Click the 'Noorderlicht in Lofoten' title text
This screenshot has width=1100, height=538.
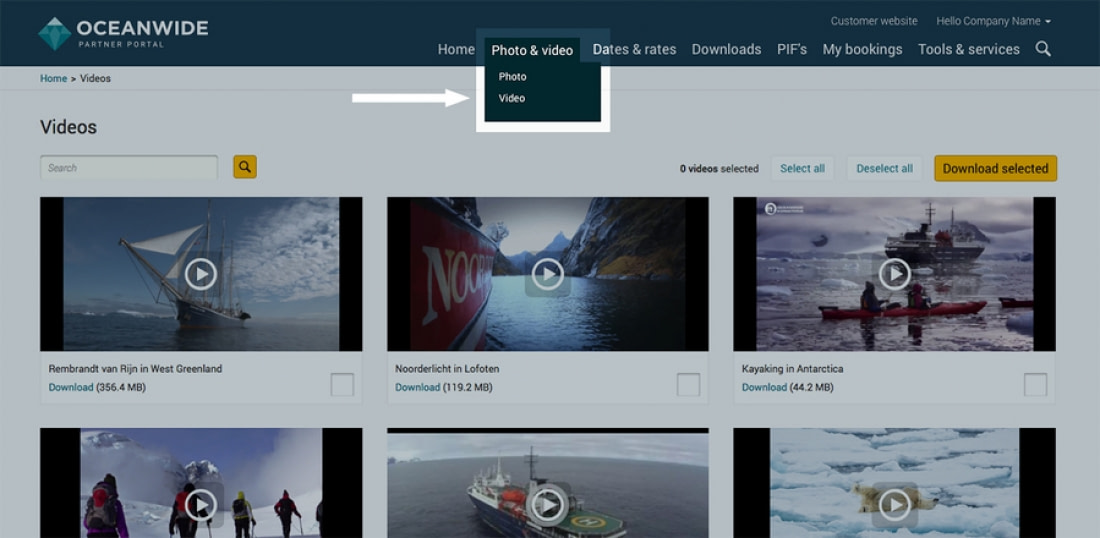[447, 368]
